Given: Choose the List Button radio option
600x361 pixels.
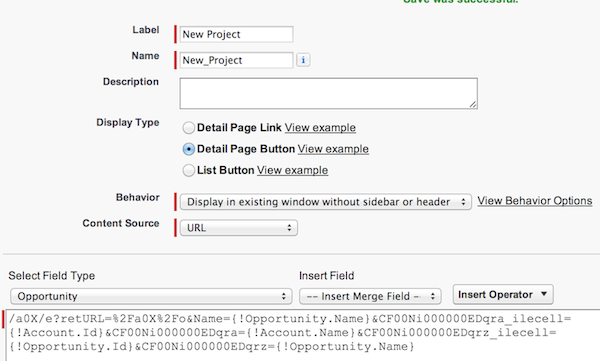Looking at the screenshot, I should coord(188,170).
